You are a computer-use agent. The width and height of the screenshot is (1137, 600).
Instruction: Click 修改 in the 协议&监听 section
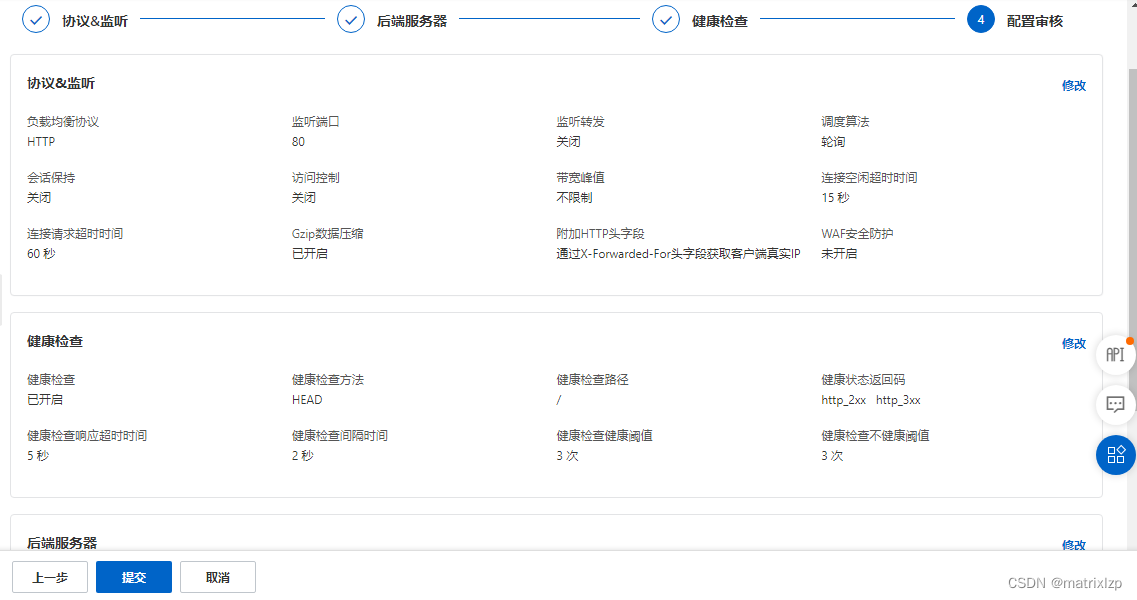click(1073, 86)
